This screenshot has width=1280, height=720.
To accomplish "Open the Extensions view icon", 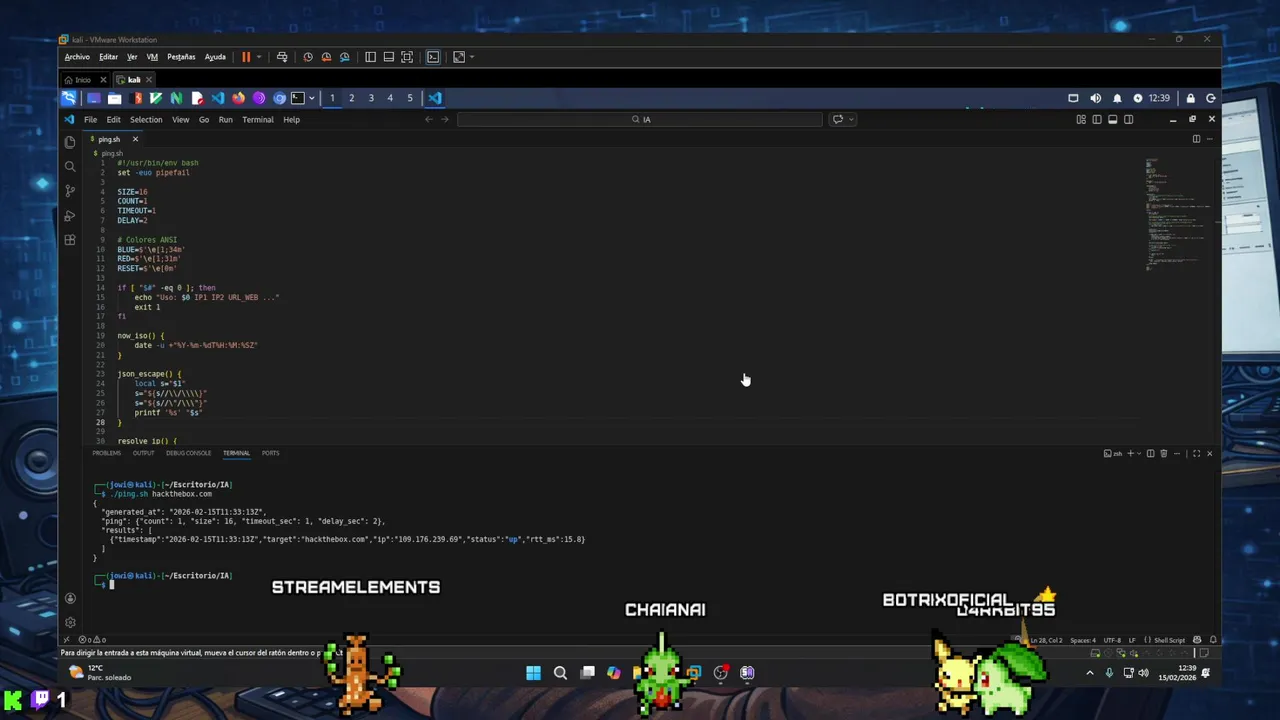I will tap(69, 240).
